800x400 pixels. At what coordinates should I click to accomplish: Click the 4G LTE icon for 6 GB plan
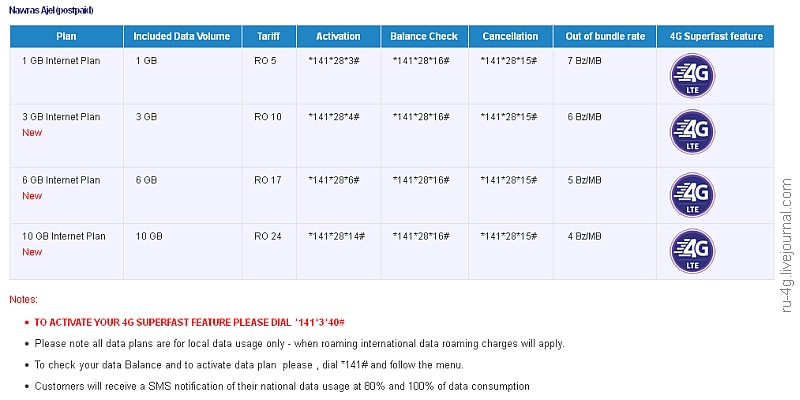click(x=692, y=194)
